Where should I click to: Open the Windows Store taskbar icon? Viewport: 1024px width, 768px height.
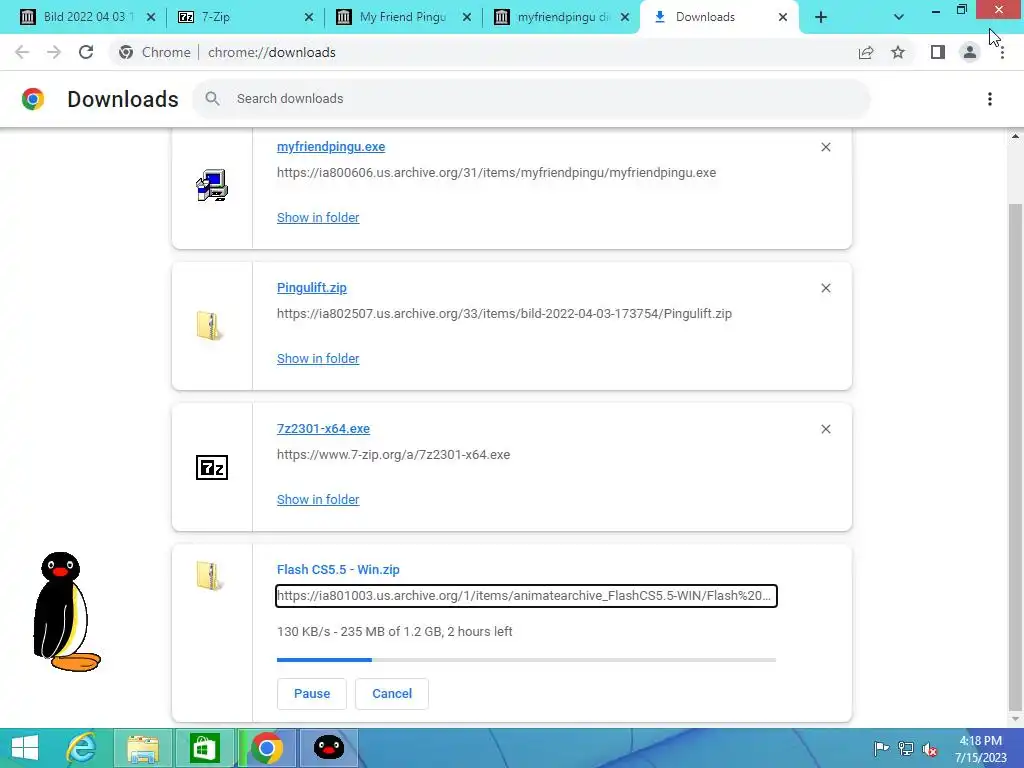(204, 748)
